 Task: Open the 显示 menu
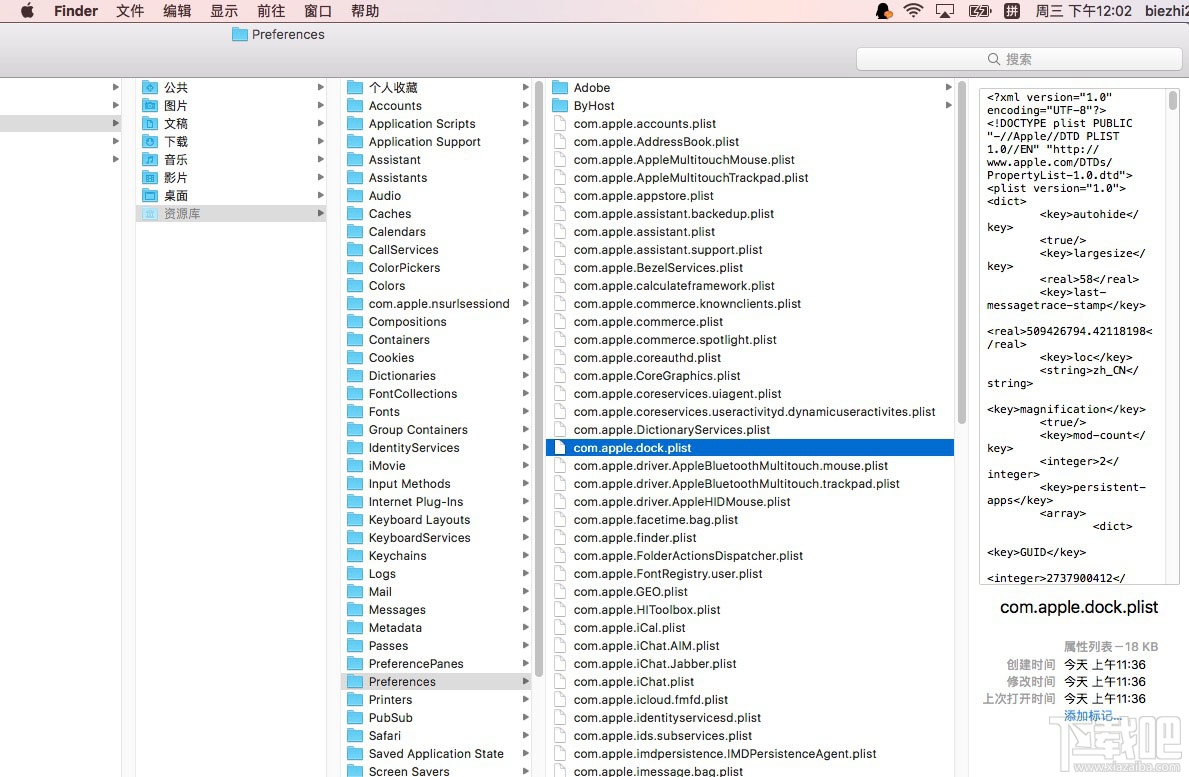[224, 11]
